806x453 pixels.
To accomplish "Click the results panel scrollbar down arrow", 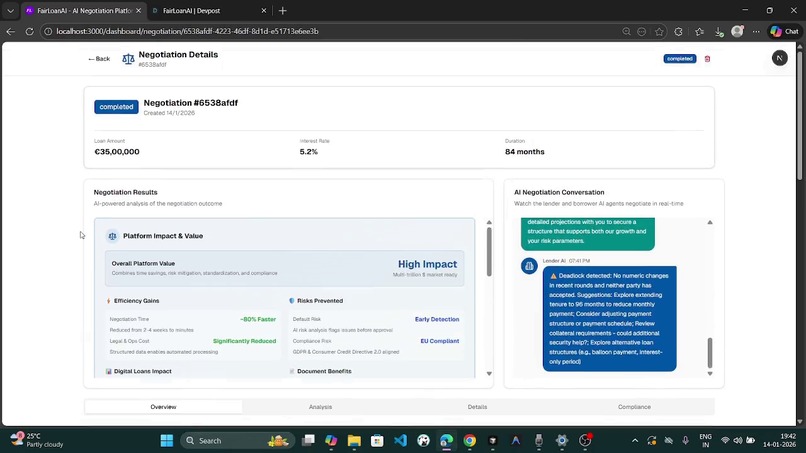I will [x=489, y=374].
